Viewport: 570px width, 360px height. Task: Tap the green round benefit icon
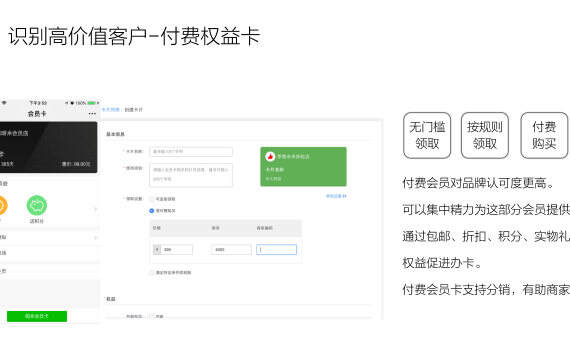(37, 205)
